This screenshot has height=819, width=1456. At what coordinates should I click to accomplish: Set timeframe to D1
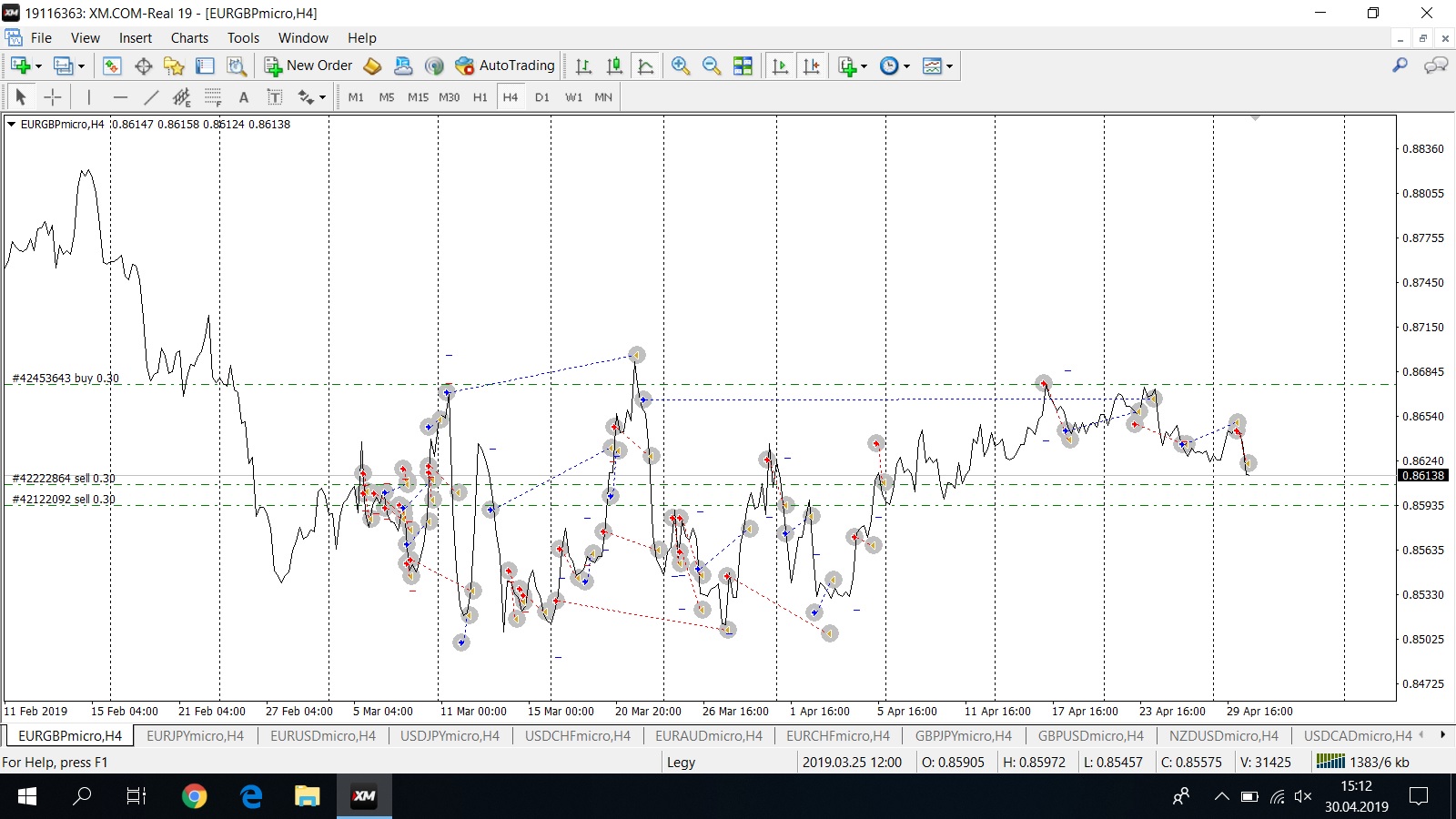coord(542,97)
